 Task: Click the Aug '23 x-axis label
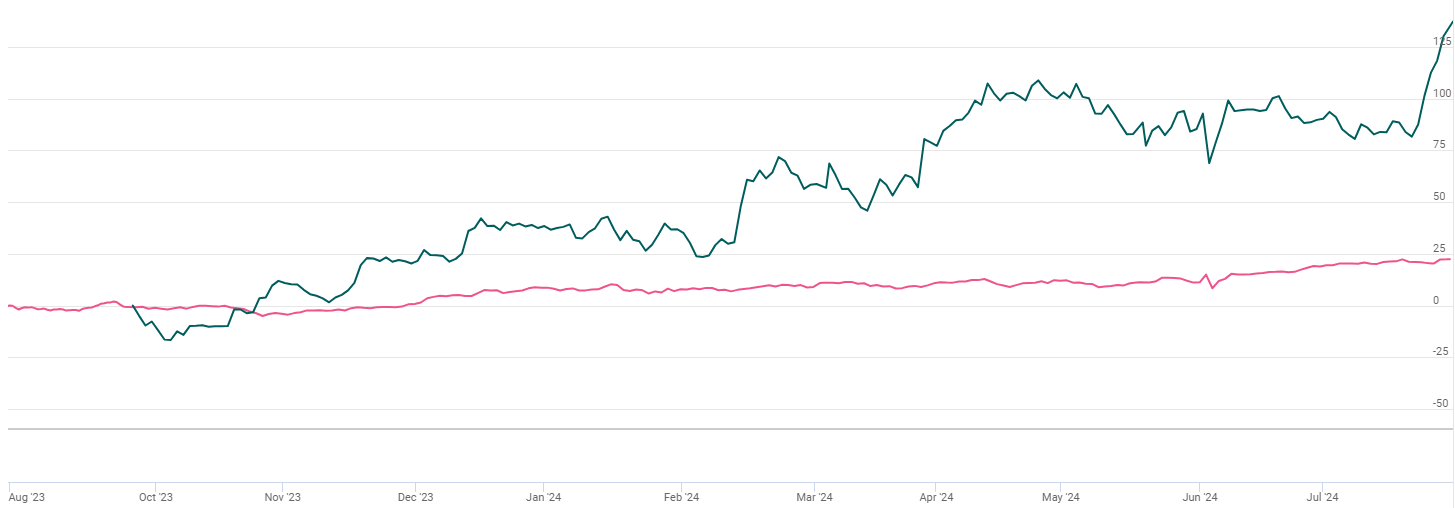pos(27,497)
